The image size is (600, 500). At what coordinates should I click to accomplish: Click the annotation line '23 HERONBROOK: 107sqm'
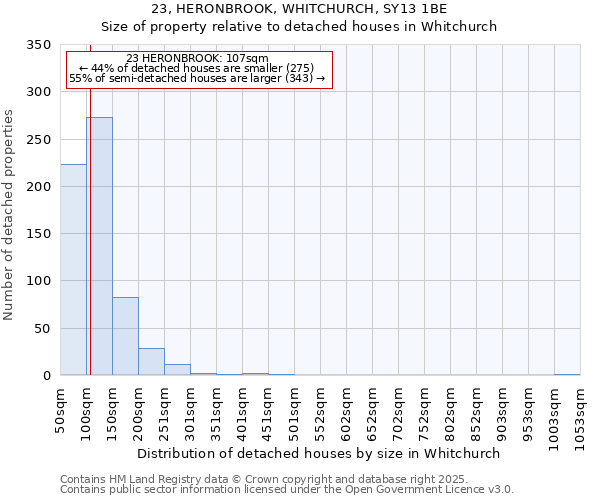tap(197, 58)
